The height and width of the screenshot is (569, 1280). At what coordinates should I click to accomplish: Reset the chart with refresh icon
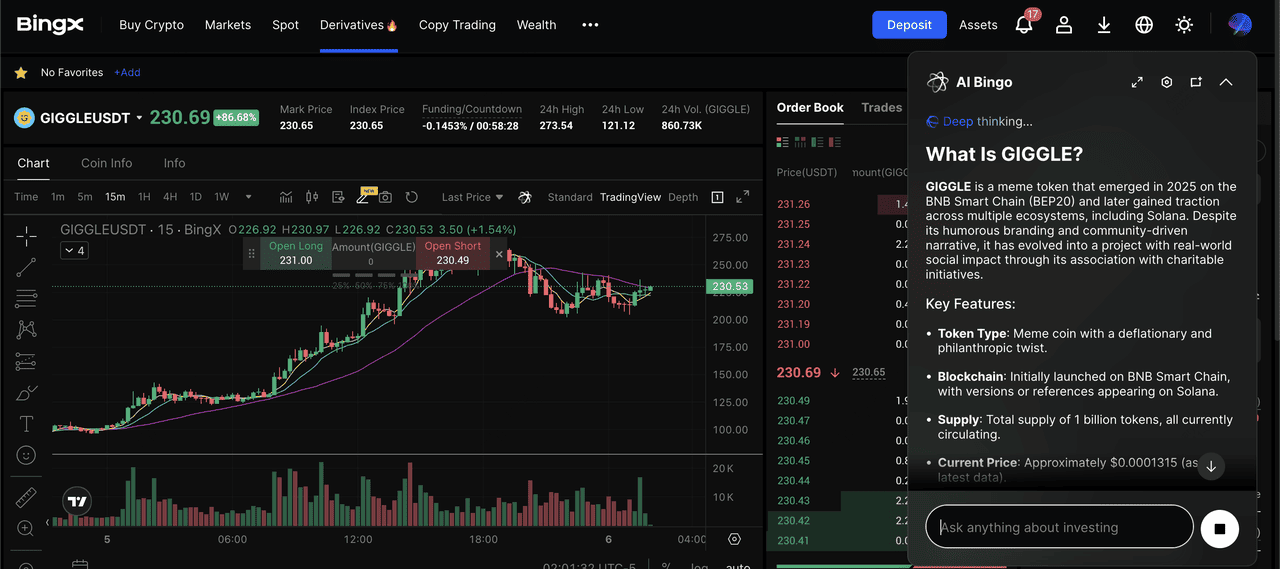point(411,197)
